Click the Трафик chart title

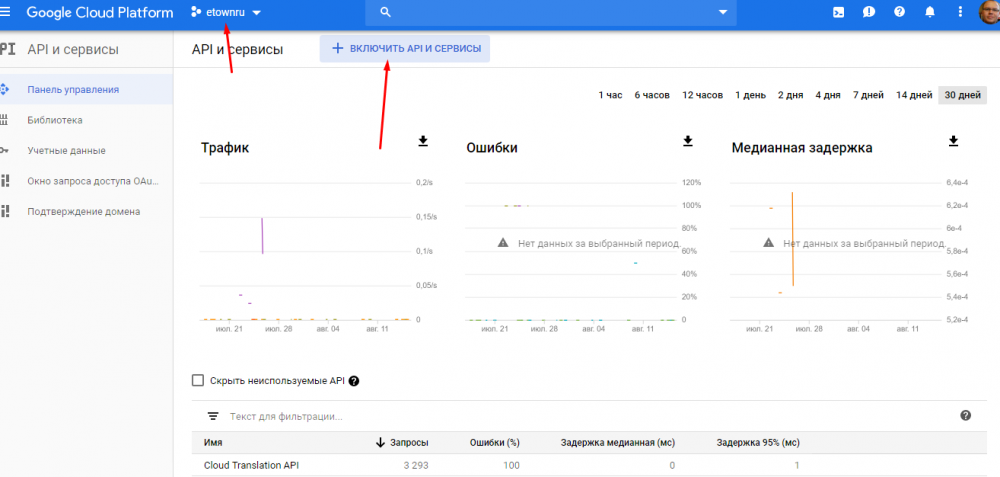coord(225,148)
